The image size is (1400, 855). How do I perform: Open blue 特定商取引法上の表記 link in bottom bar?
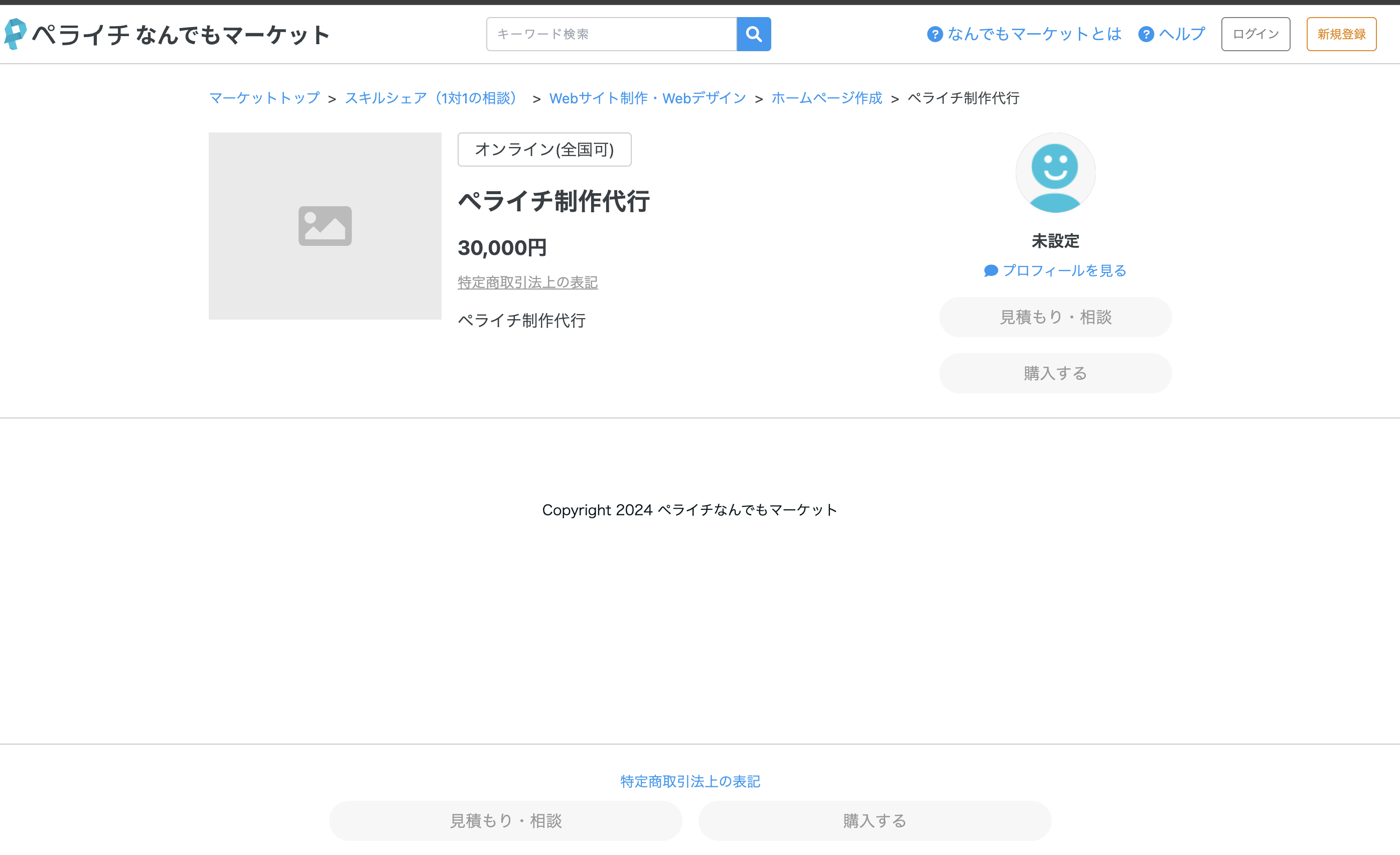tap(690, 782)
